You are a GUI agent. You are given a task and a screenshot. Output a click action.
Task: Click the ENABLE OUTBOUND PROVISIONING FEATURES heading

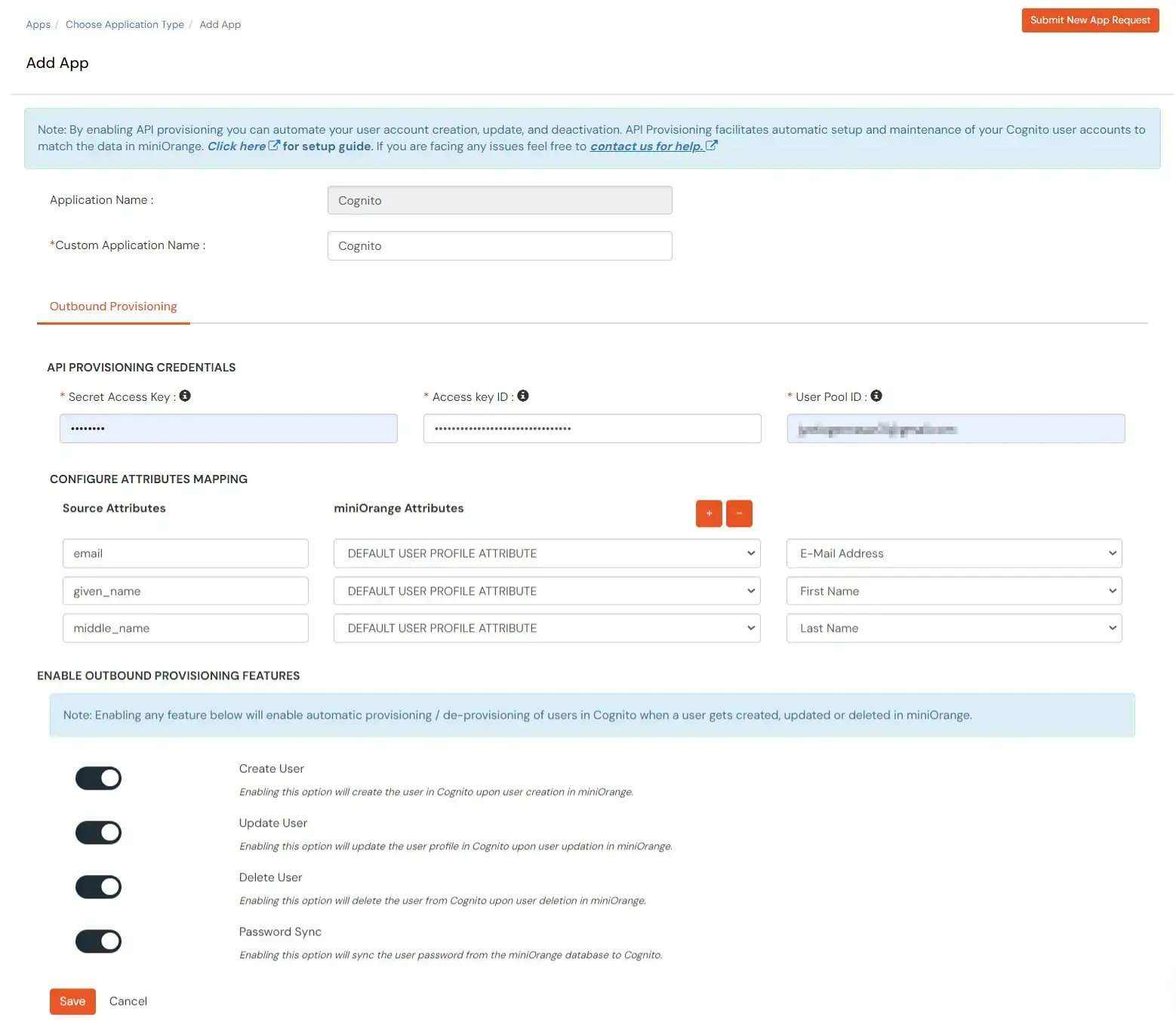(x=168, y=676)
